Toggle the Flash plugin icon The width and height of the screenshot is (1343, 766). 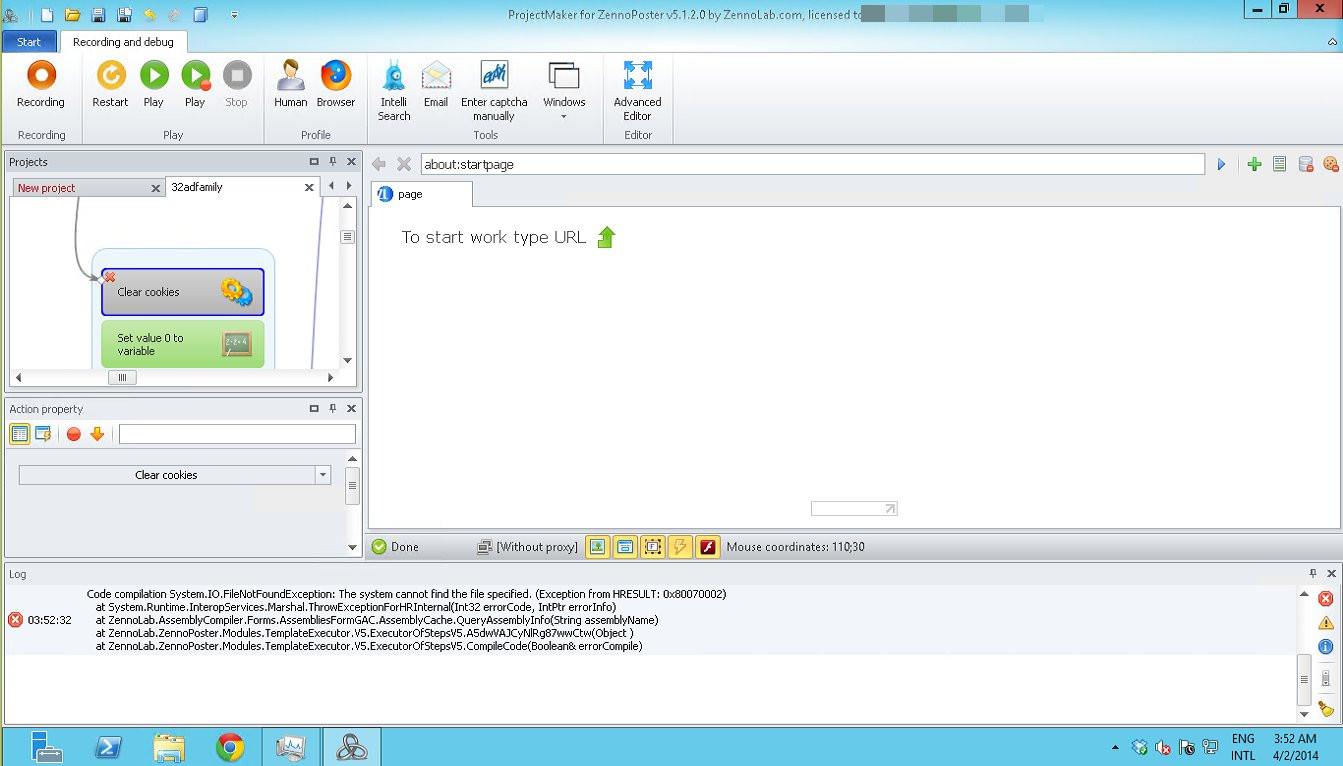pos(707,547)
